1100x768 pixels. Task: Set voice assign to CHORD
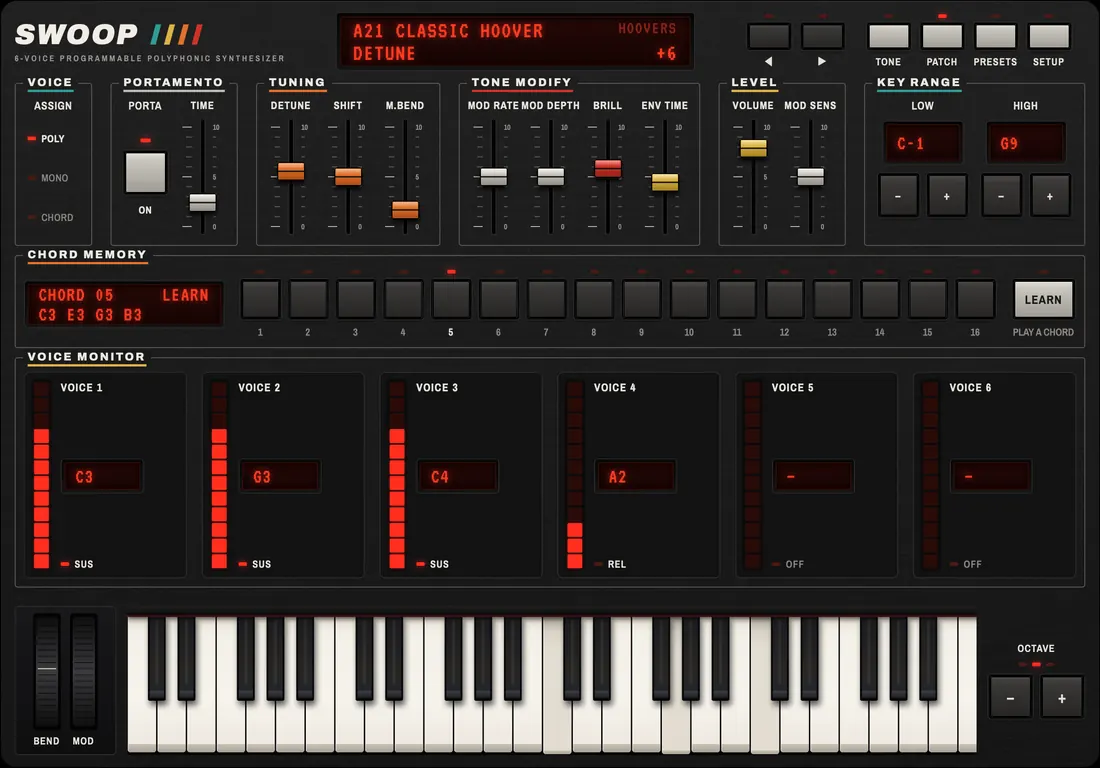coord(51,217)
